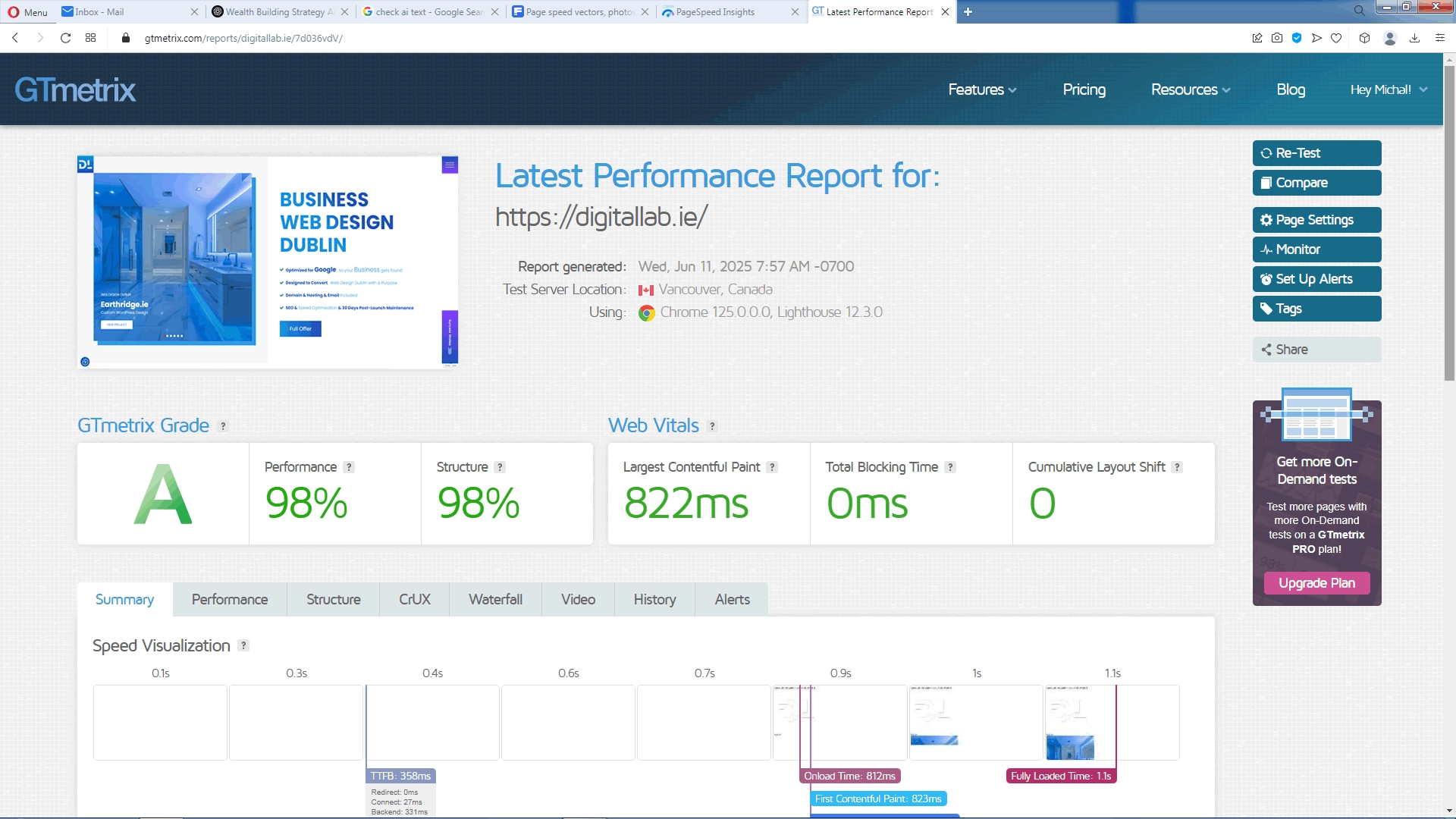The width and height of the screenshot is (1456, 819).
Task: Search open tabs with magnifier icon
Action: [1359, 11]
